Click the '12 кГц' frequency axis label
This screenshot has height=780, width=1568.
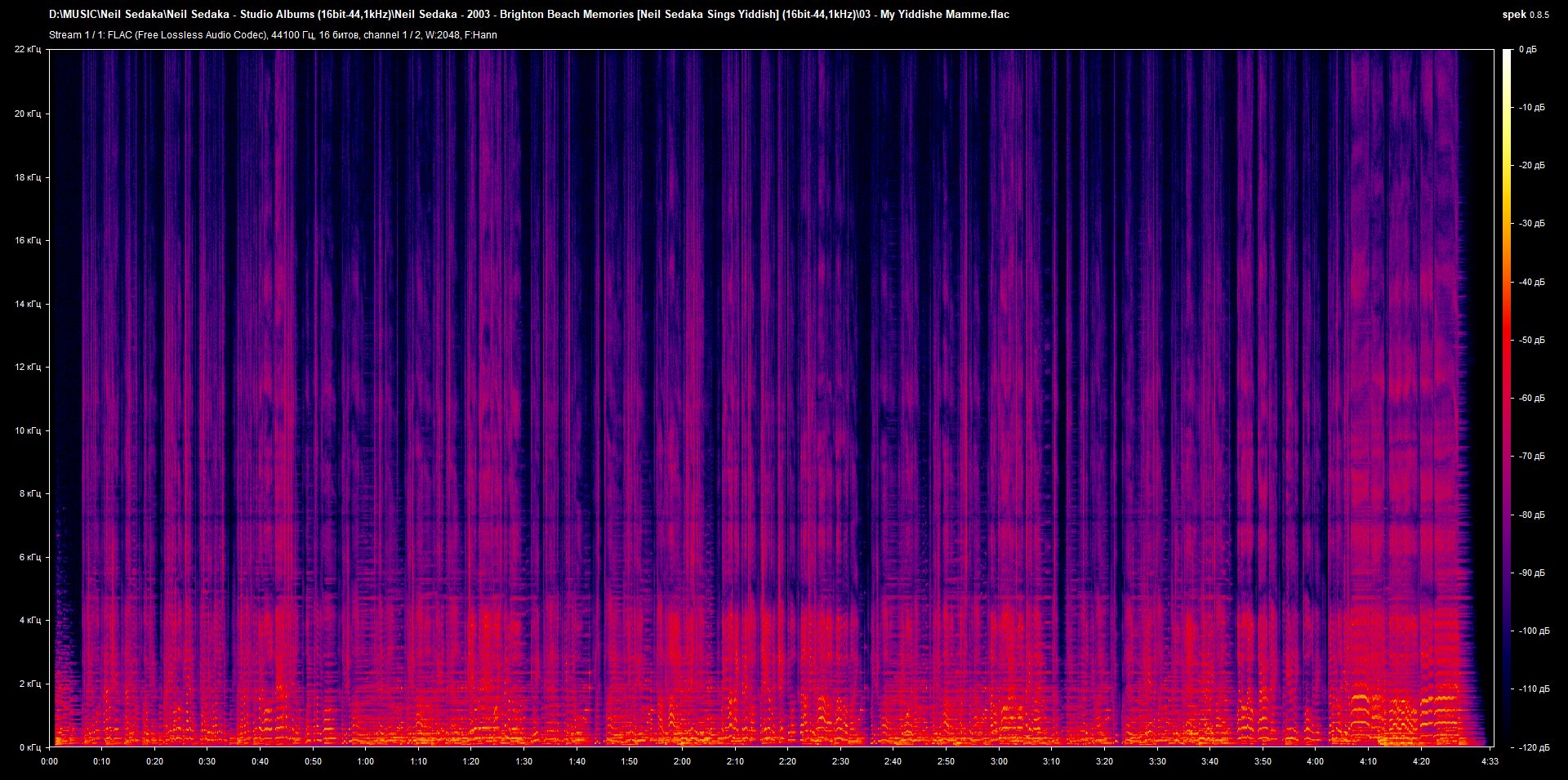coord(28,367)
